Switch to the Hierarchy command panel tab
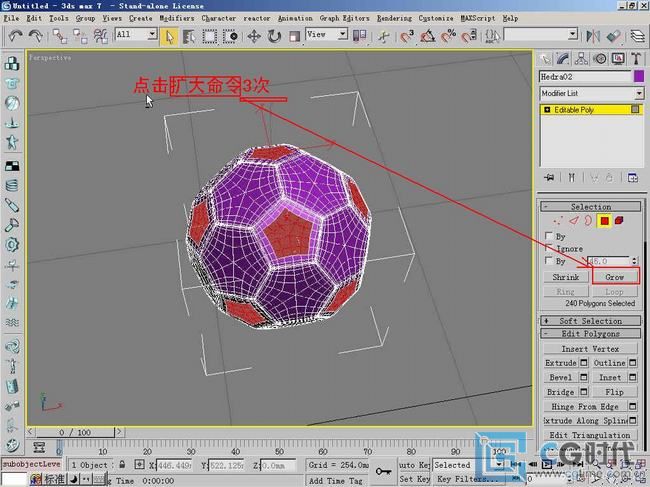This screenshot has height=487, width=650. [581, 59]
